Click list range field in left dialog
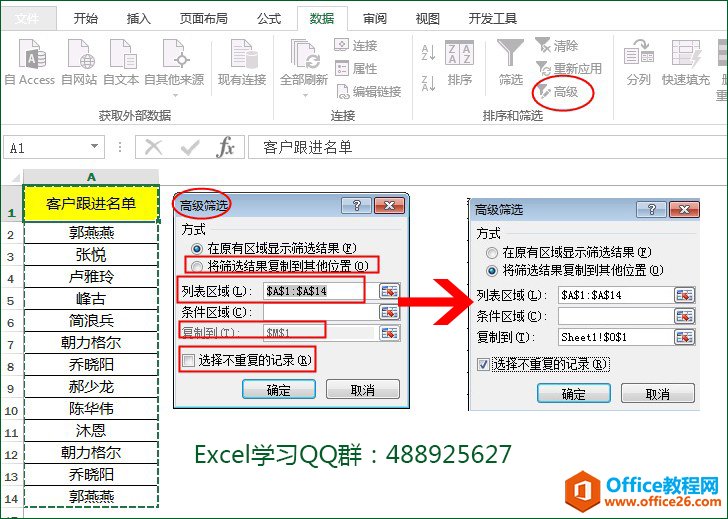The width and height of the screenshot is (728, 519). tap(320, 291)
